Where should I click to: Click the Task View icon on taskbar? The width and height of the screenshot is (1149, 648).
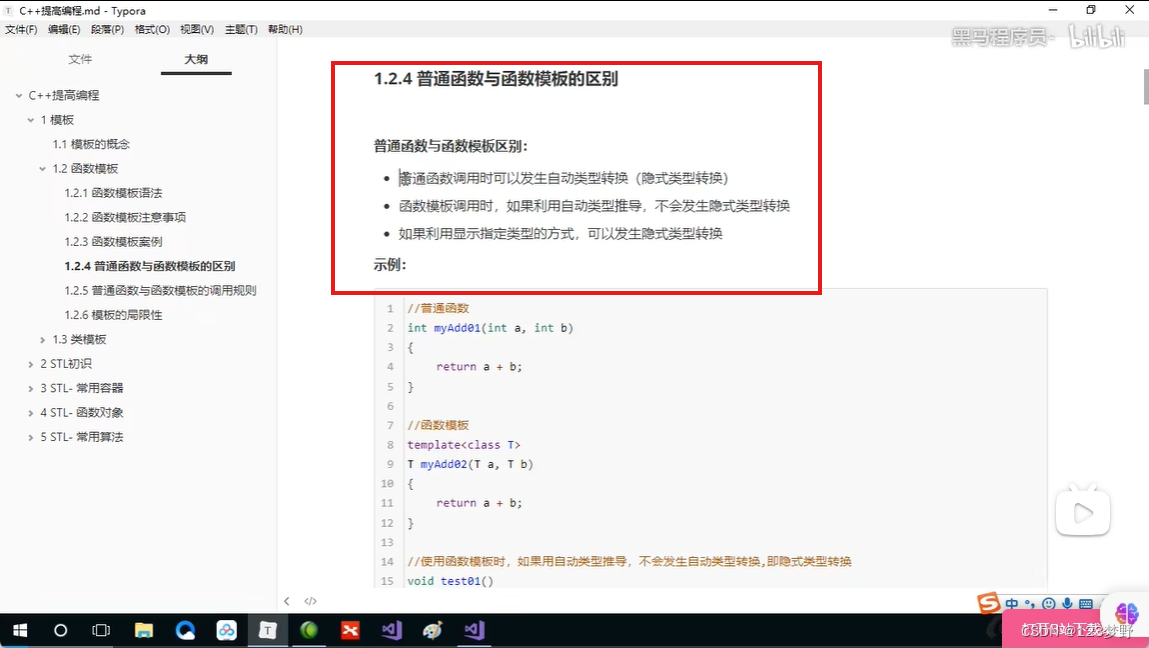100,630
